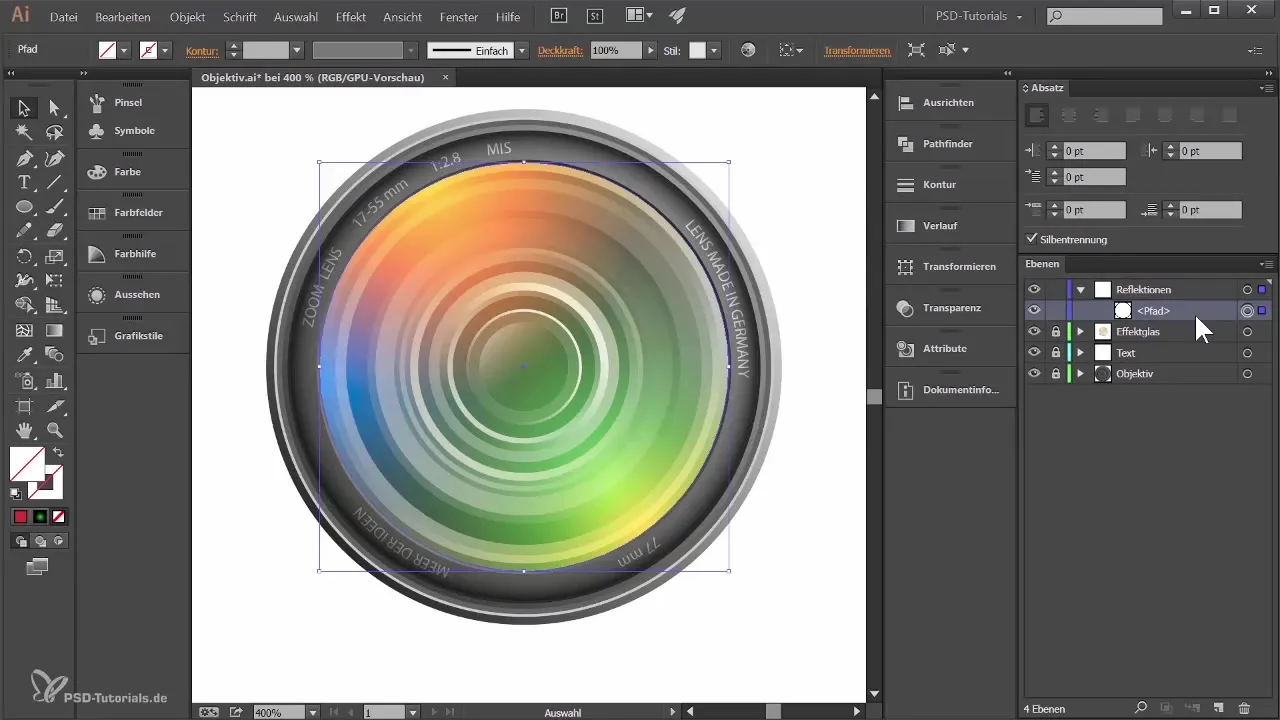
Task: Open the Fenster menu
Action: click(x=459, y=17)
